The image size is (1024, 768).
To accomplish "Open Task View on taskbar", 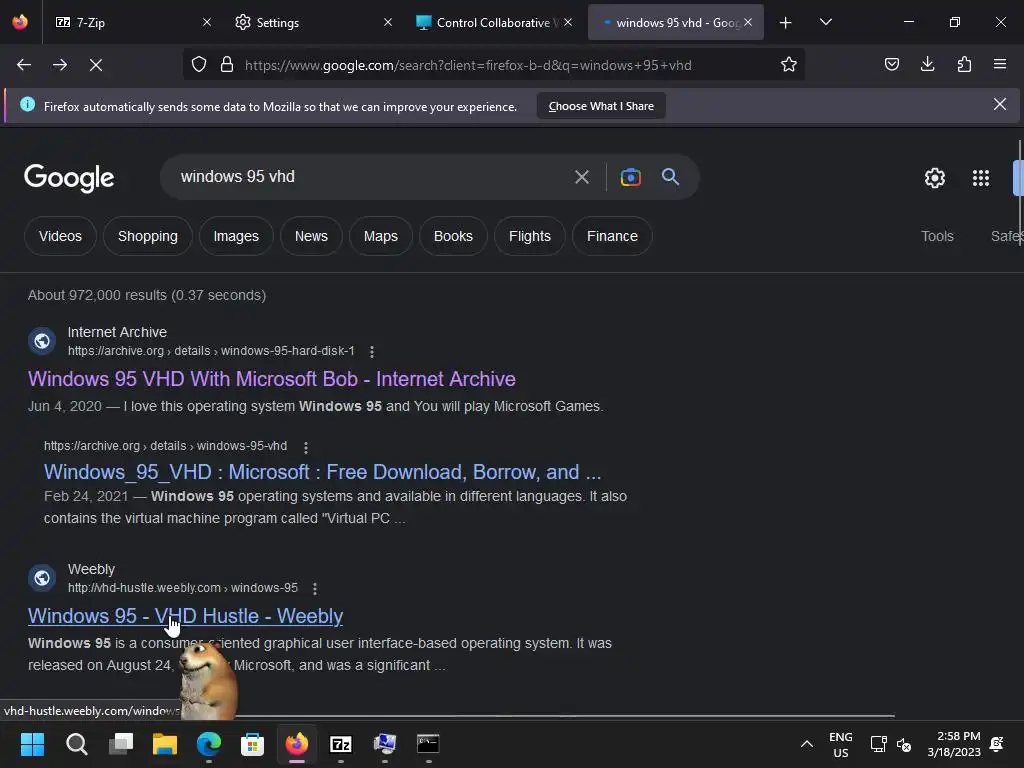I will pos(121,744).
